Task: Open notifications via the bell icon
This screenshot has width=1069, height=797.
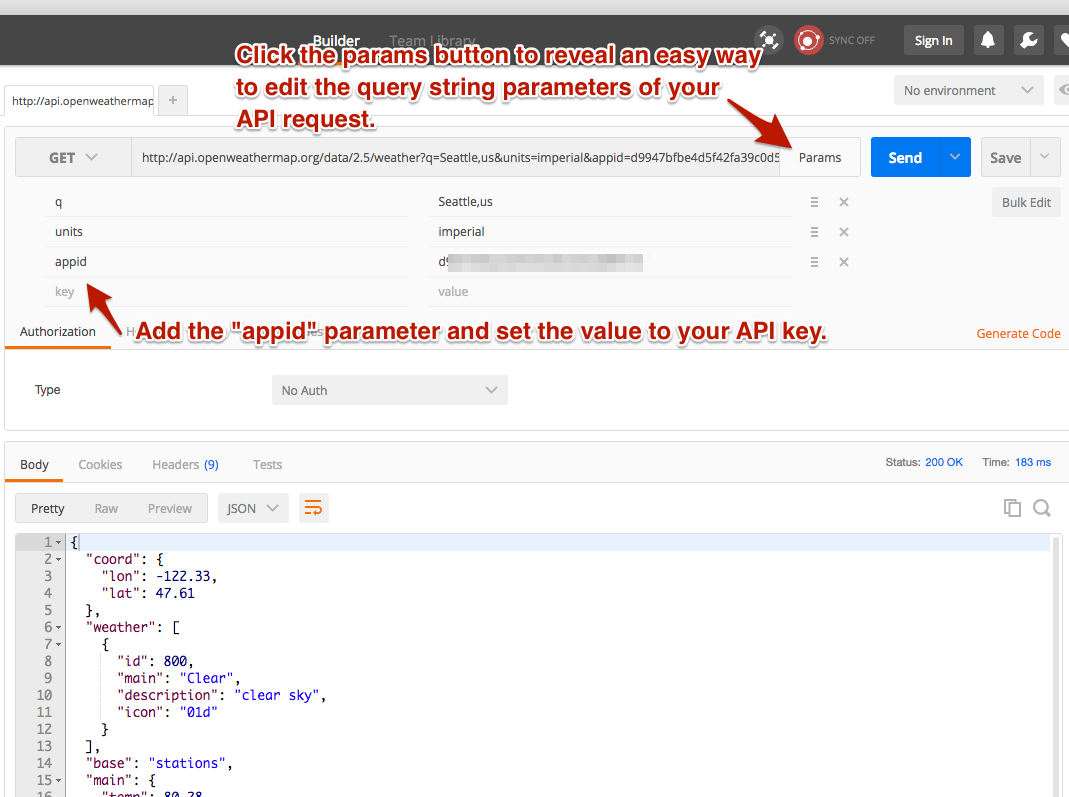Action: (x=988, y=40)
